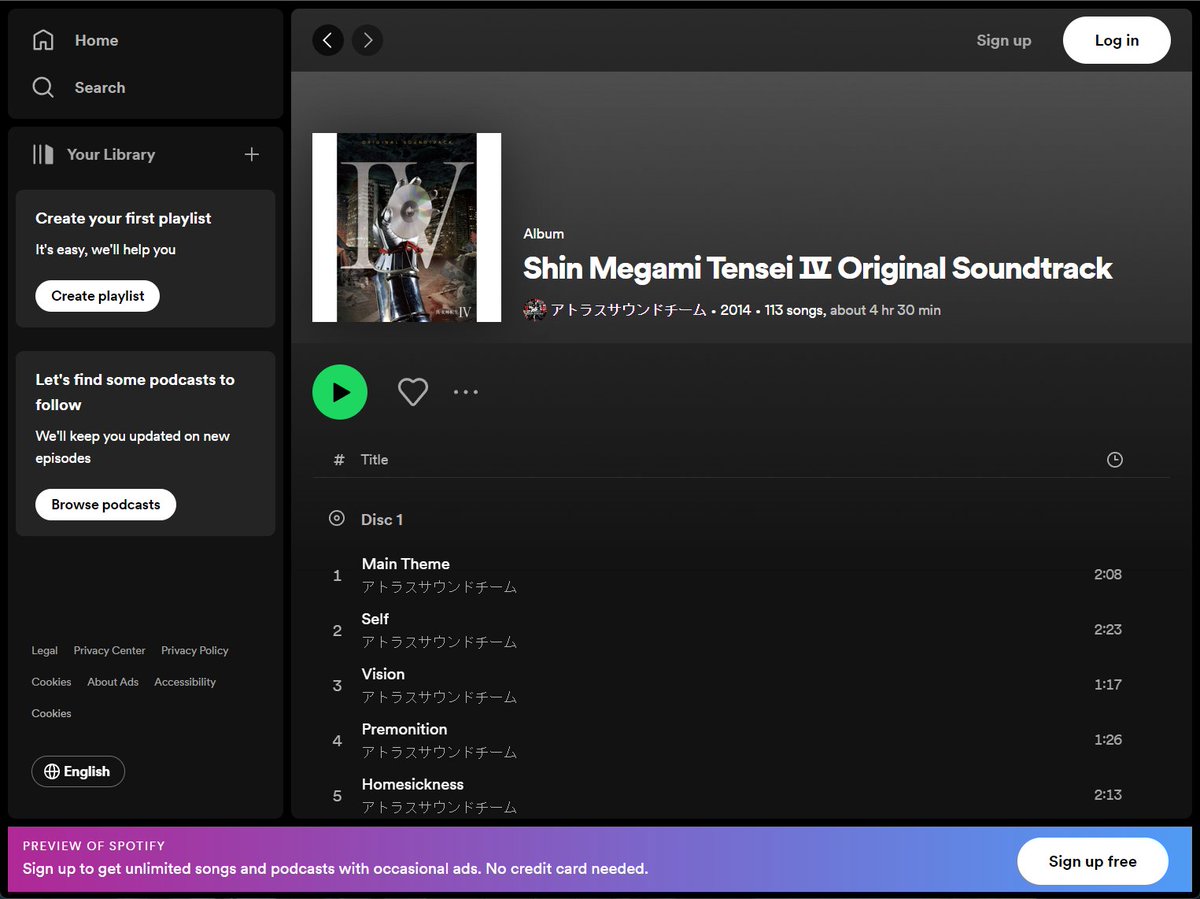Open Search from the sidebar
The width and height of the screenshot is (1200, 899).
point(78,87)
